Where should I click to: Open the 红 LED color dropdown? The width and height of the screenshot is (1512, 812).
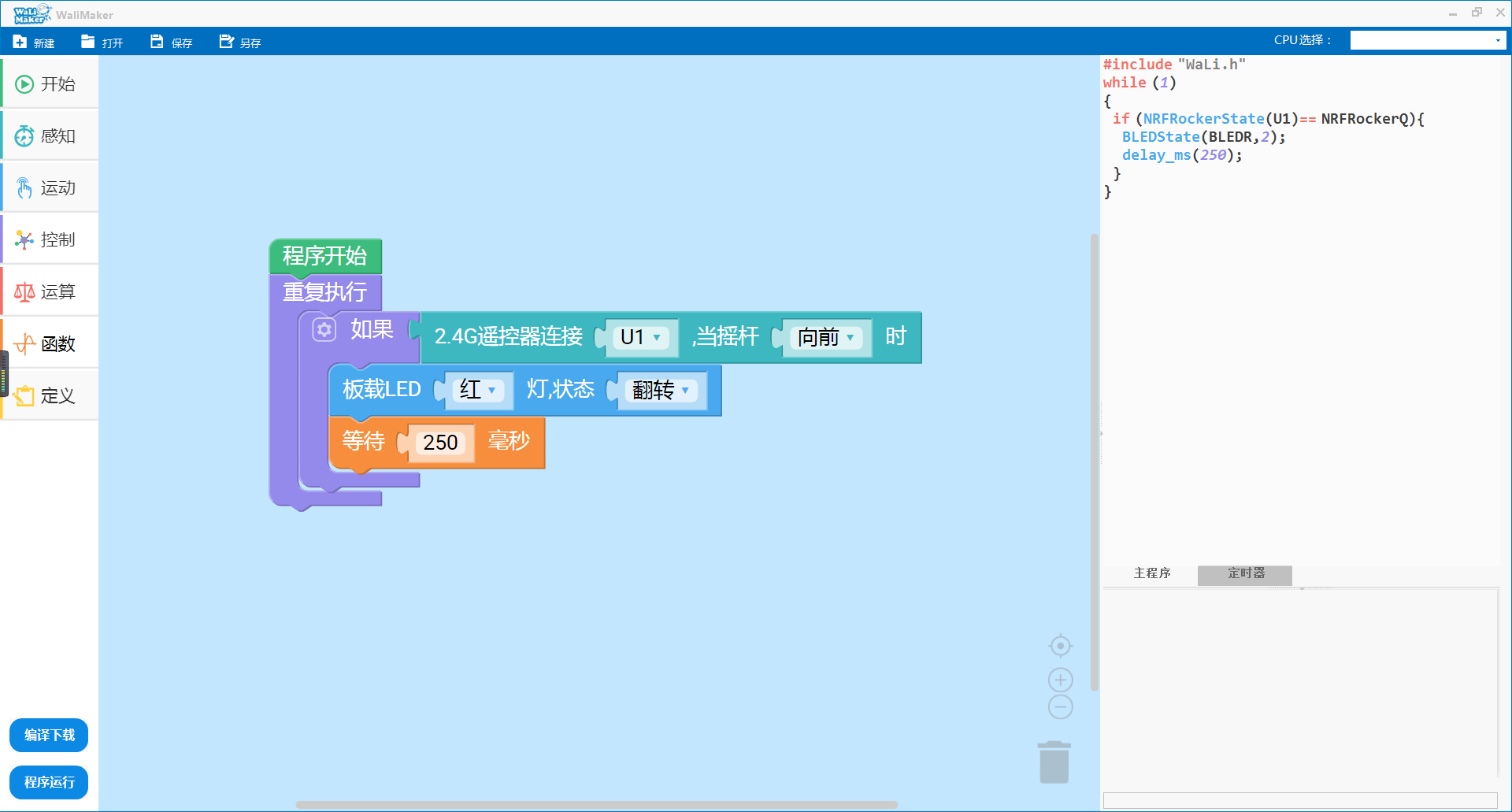pos(478,390)
